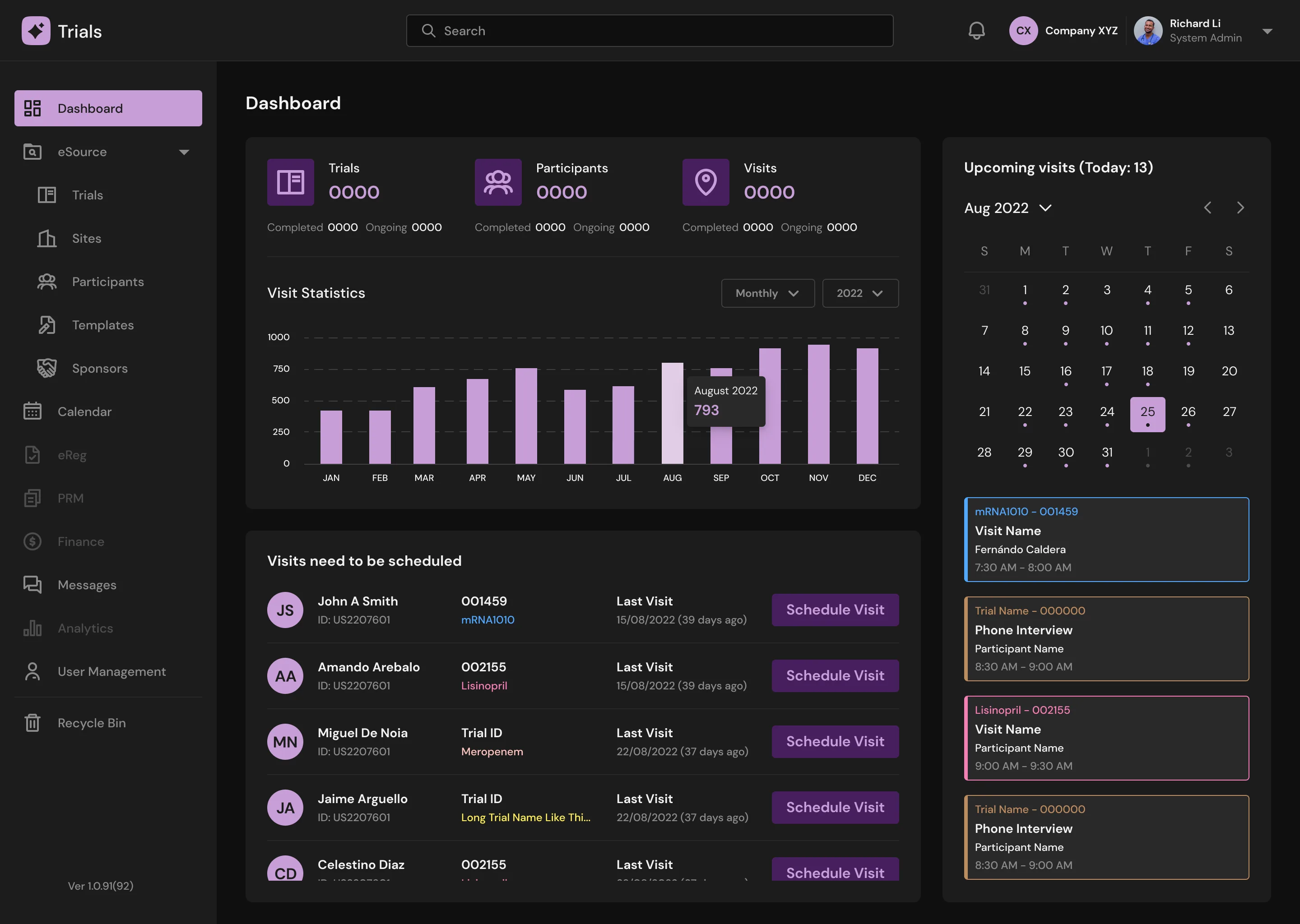This screenshot has height=924, width=1300.
Task: Collapse the eSource section arrow
Action: pos(184,152)
